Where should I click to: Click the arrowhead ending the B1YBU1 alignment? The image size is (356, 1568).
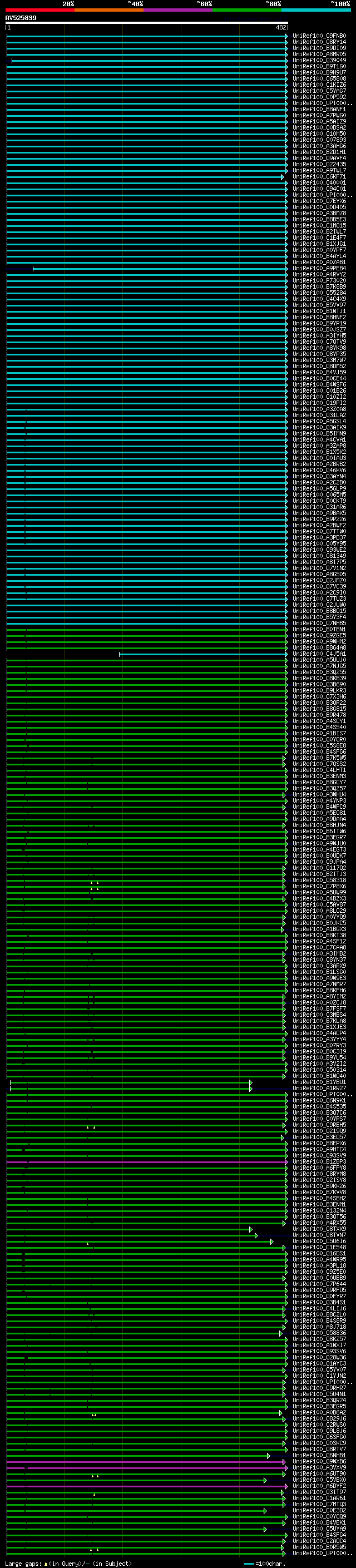[251, 1082]
